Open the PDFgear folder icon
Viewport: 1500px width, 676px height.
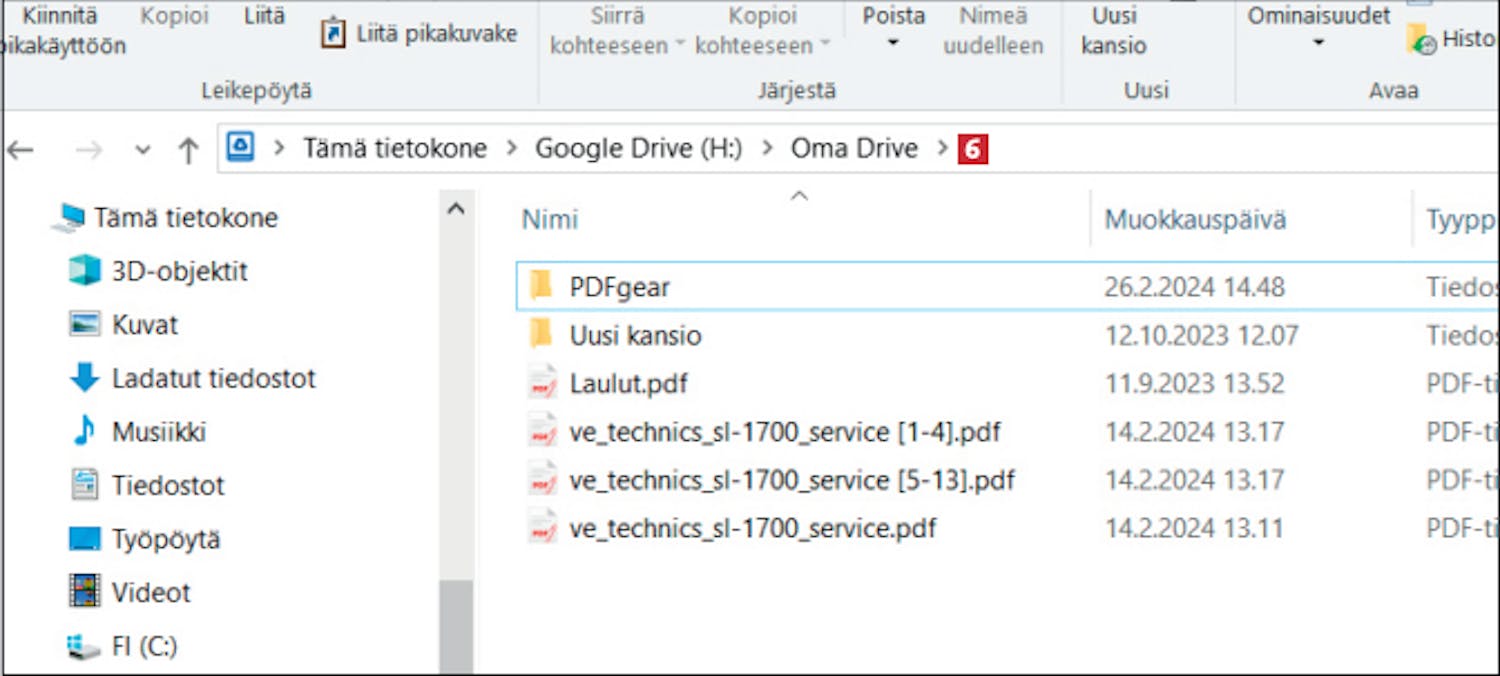click(x=541, y=287)
